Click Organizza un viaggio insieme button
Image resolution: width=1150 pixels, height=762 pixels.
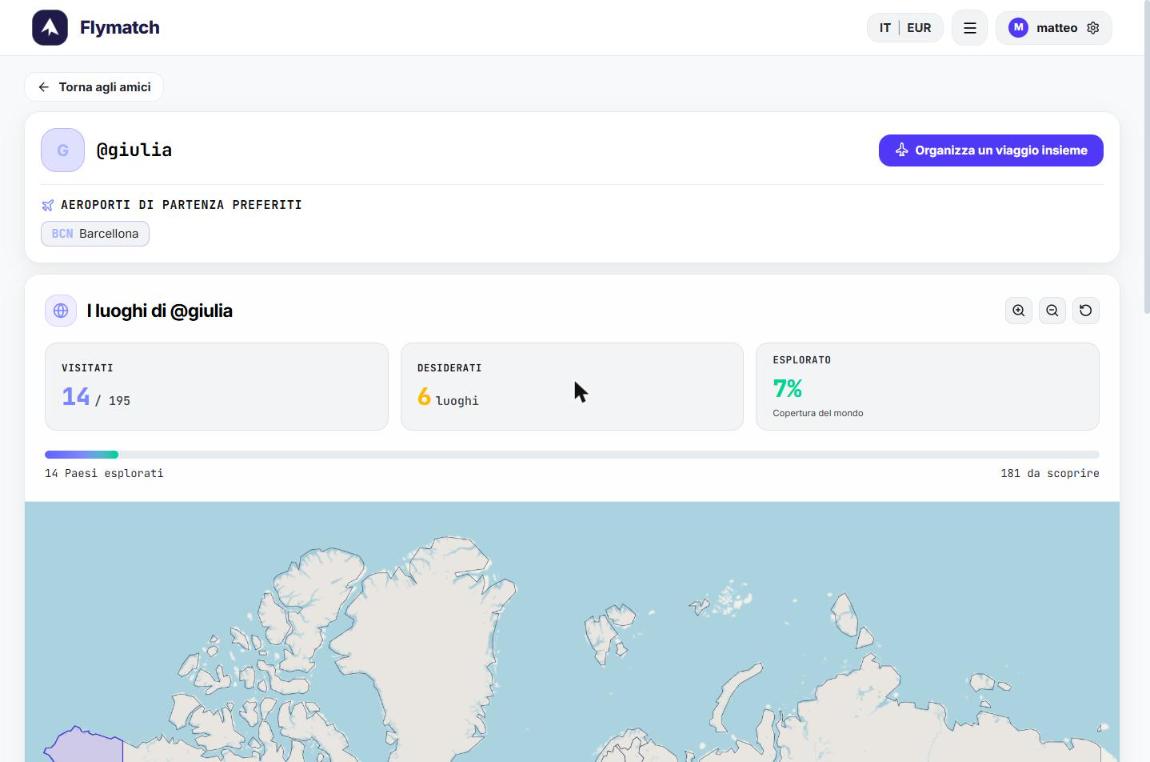[x=991, y=150]
